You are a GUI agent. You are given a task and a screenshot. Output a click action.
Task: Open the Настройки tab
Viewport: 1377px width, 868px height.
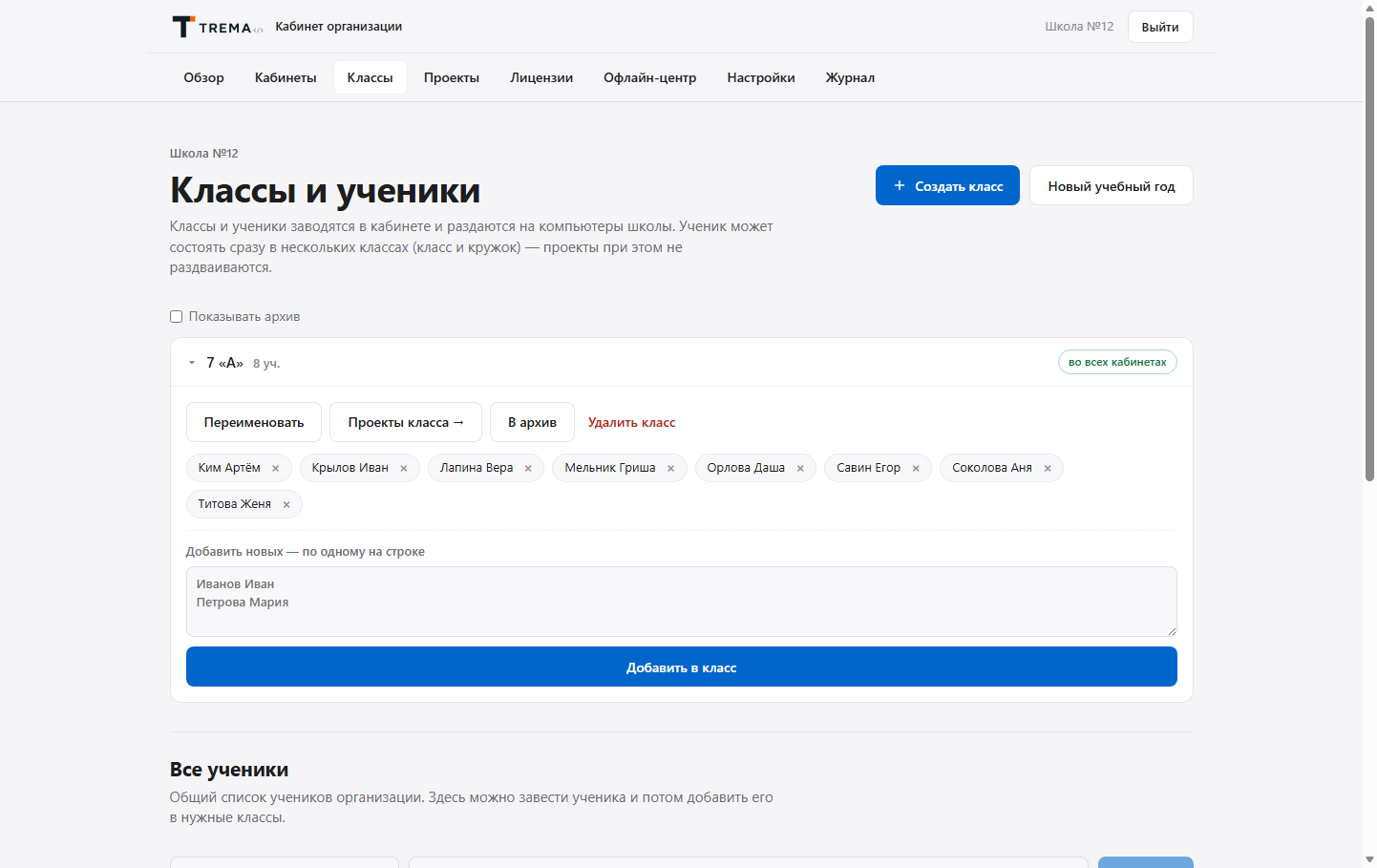click(x=761, y=77)
